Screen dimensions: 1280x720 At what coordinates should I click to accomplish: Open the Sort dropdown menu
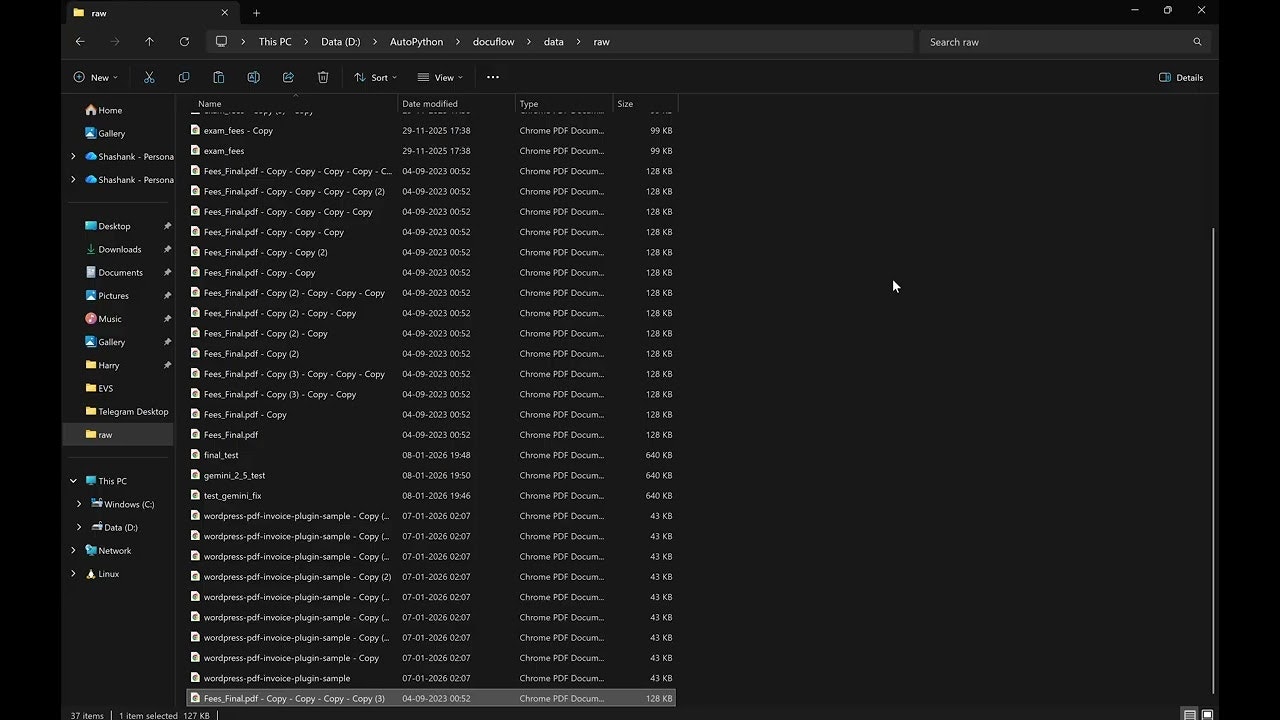point(375,77)
